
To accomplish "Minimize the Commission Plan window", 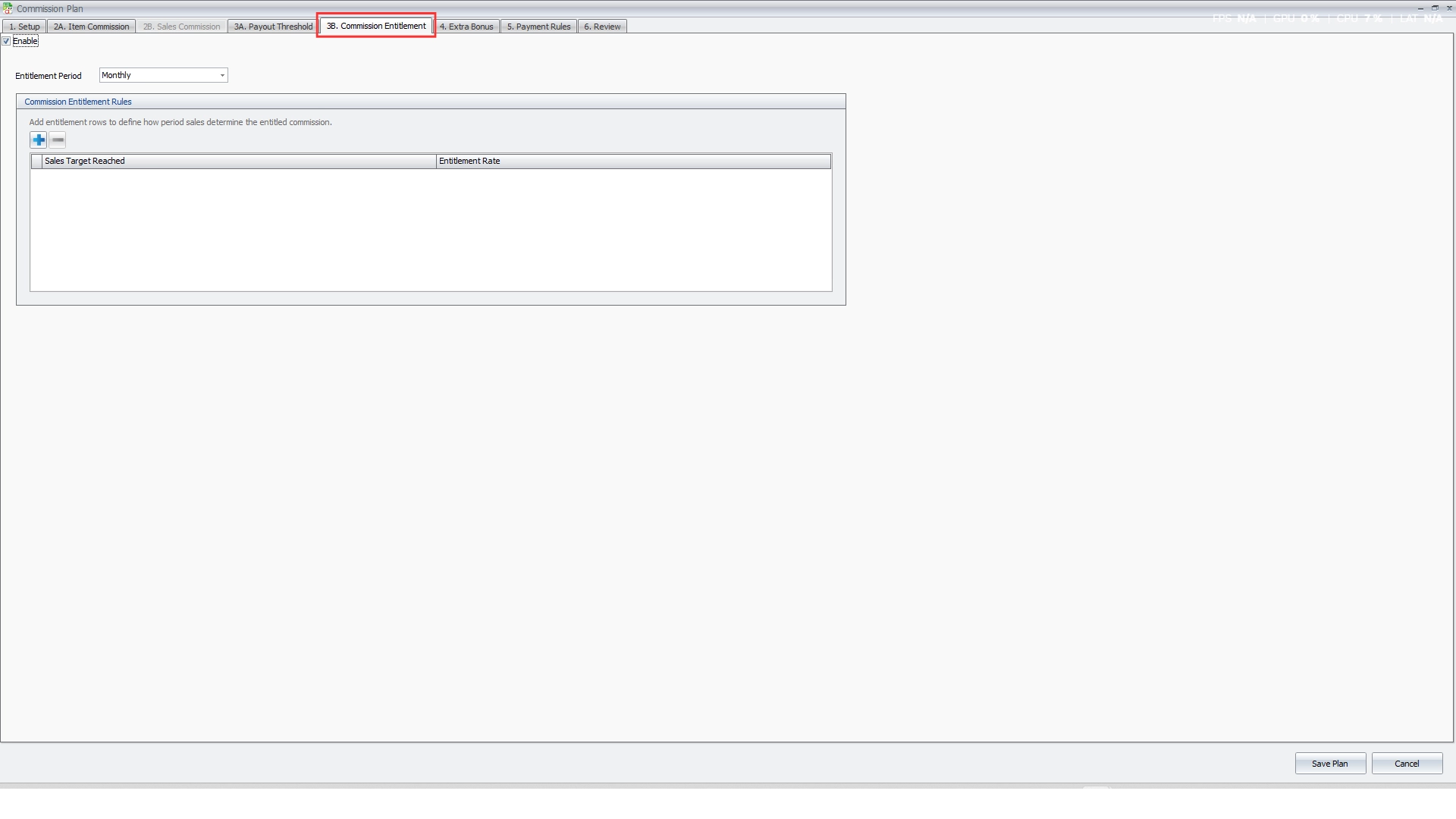I will click(x=1420, y=8).
